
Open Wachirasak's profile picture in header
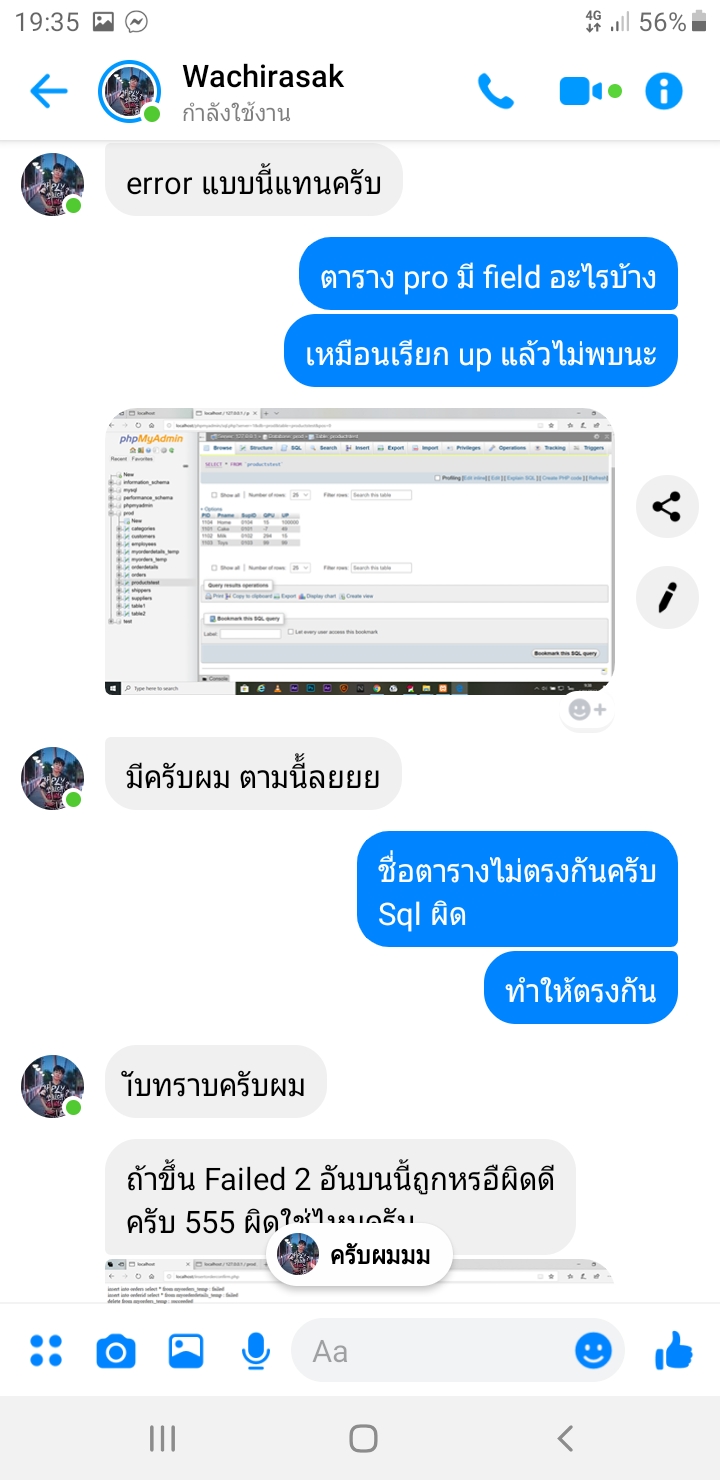[x=130, y=92]
